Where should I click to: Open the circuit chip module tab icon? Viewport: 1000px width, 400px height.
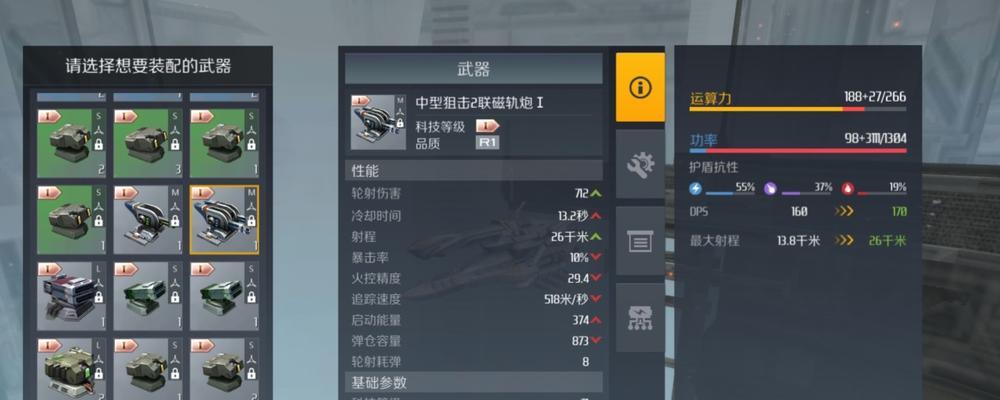pos(640,318)
